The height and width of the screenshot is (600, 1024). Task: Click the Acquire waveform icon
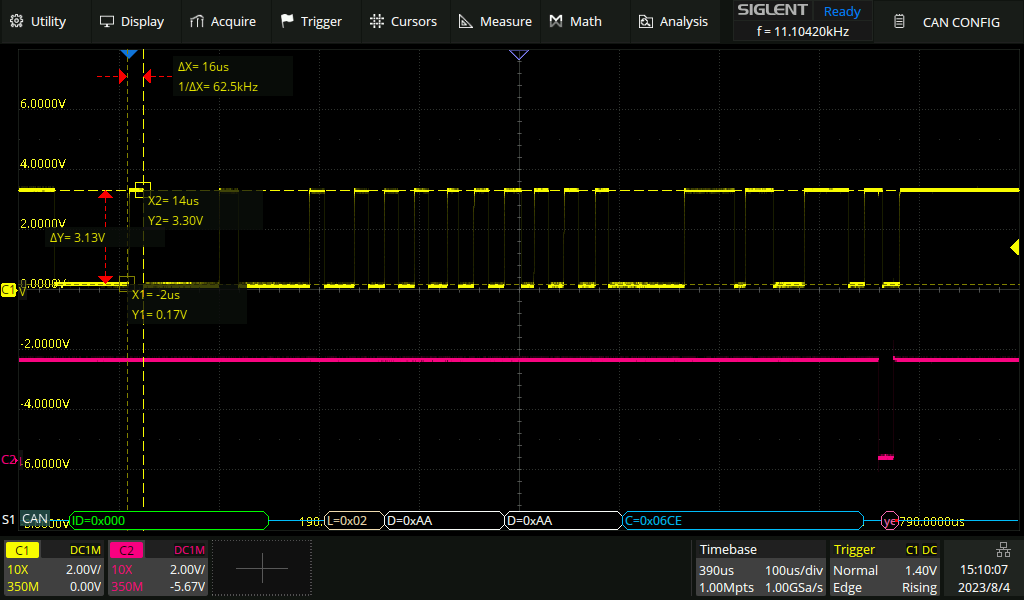pyautogui.click(x=197, y=22)
